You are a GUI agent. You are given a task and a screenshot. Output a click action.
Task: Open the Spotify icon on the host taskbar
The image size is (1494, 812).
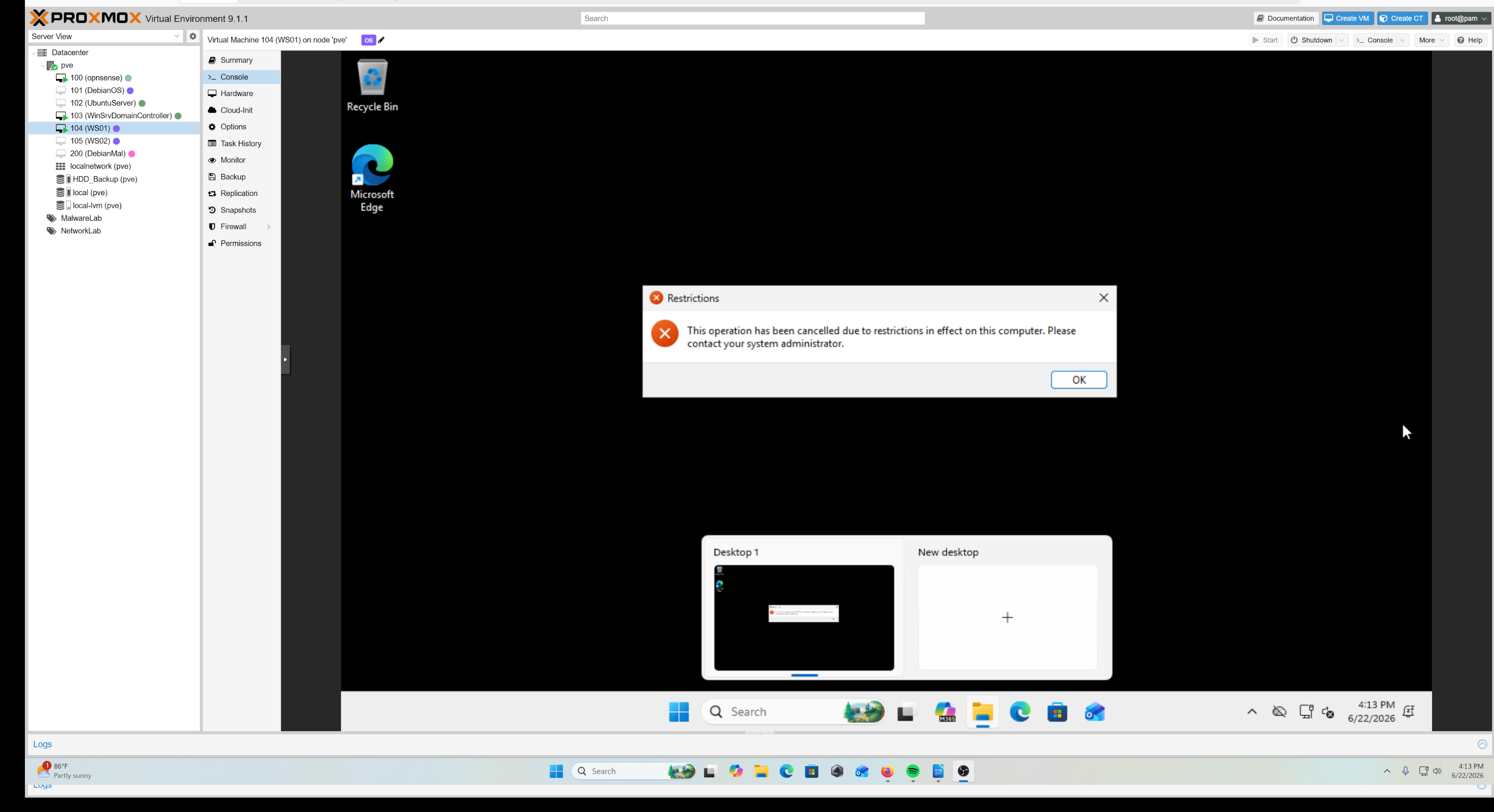913,772
